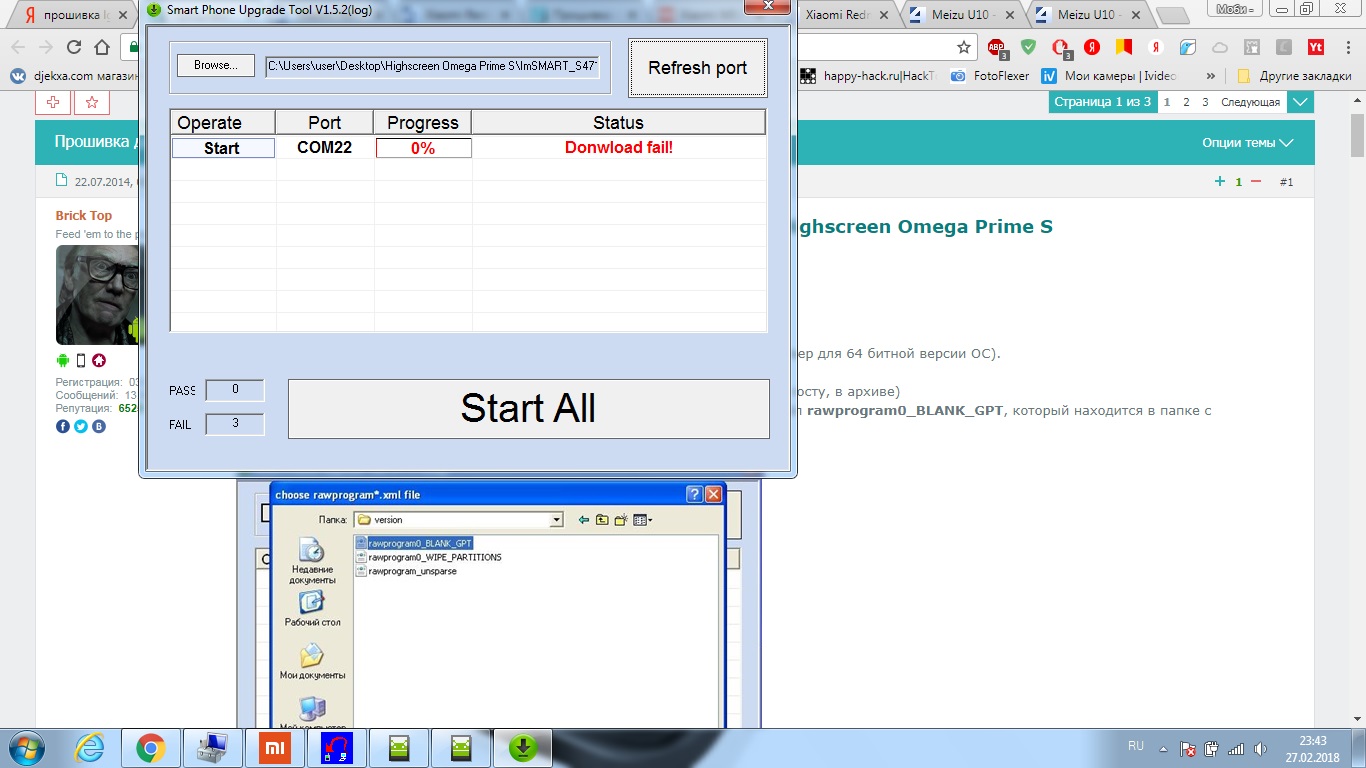Click the yellow and red bookmark extension icon

click(x=1124, y=47)
